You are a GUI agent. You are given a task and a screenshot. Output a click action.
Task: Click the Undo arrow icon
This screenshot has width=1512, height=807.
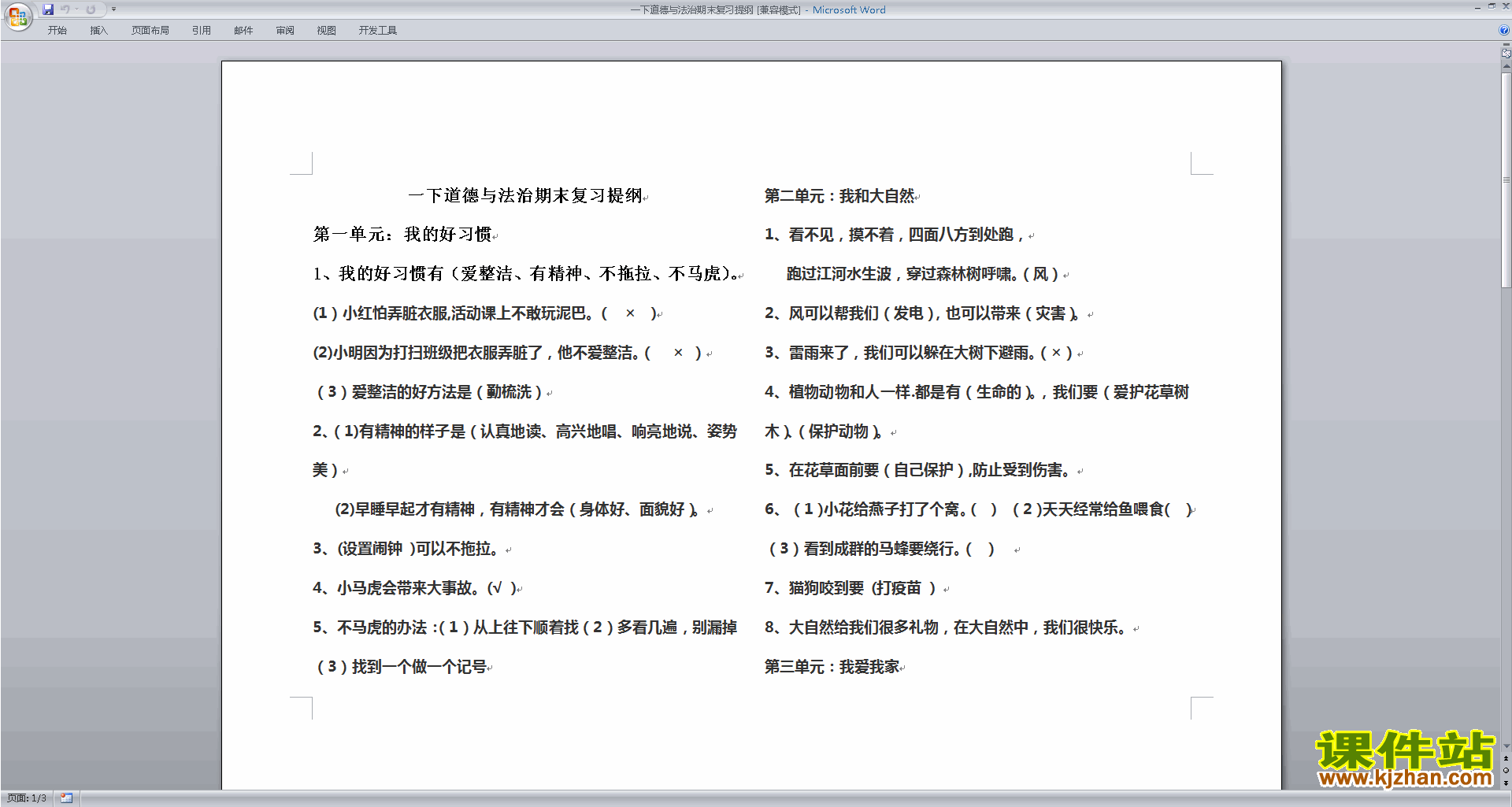point(65,9)
